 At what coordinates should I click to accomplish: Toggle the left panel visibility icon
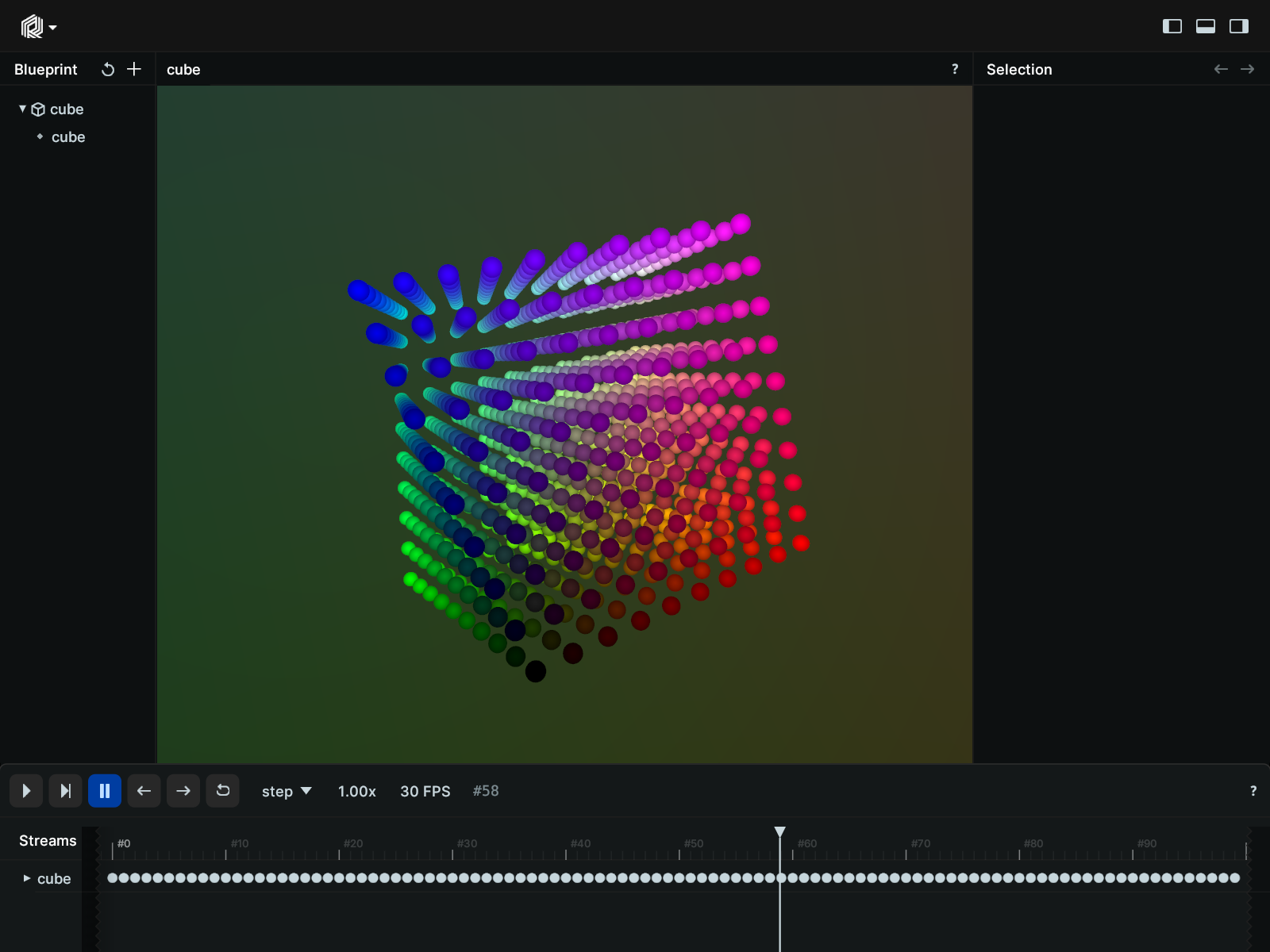coord(1171,25)
